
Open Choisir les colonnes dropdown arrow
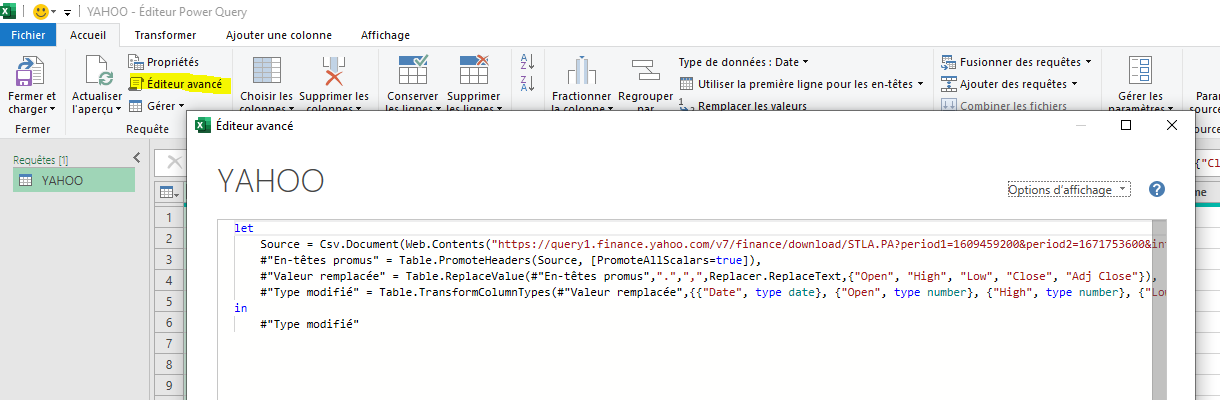(x=290, y=108)
